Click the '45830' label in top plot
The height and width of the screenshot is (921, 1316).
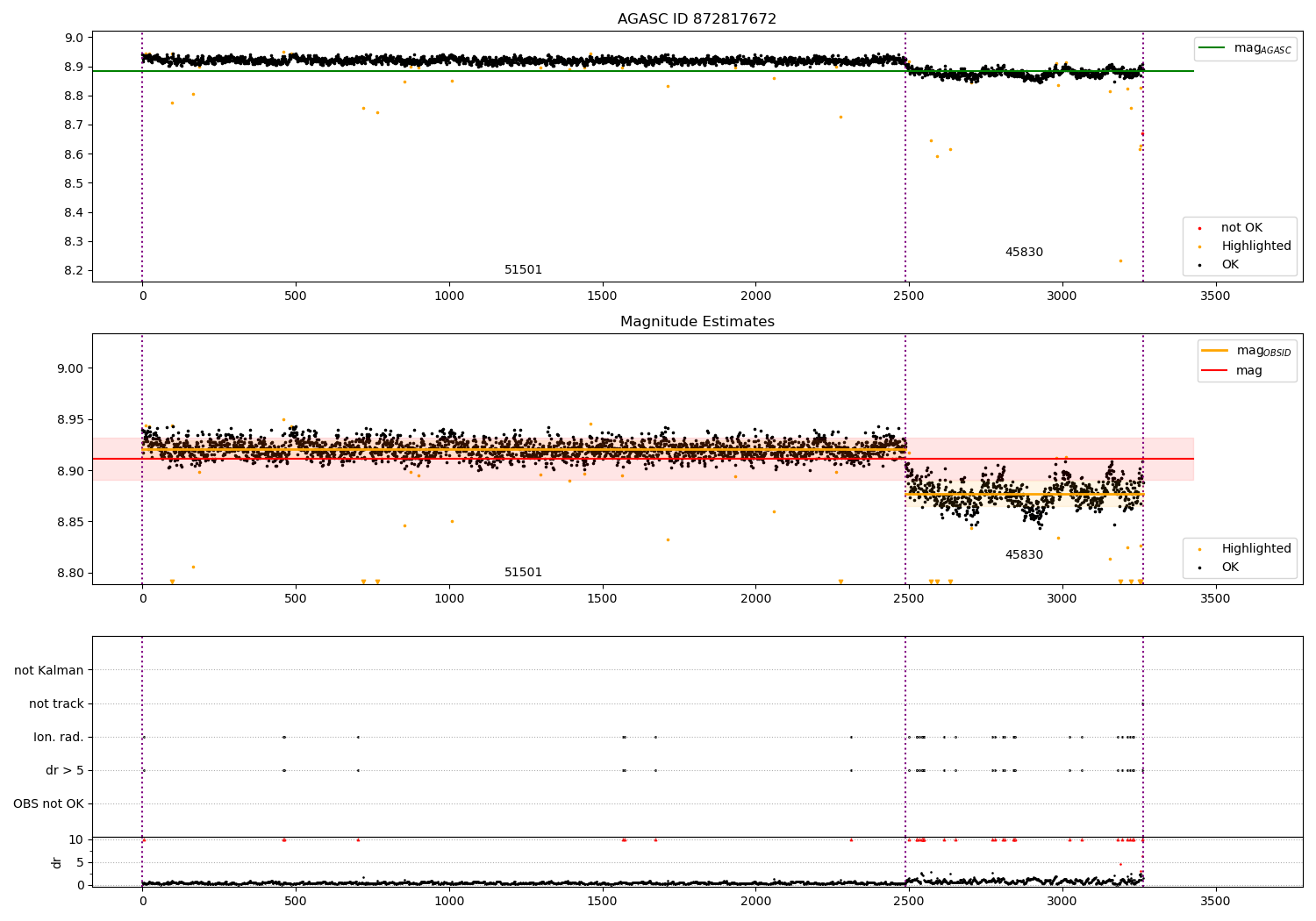(1024, 252)
